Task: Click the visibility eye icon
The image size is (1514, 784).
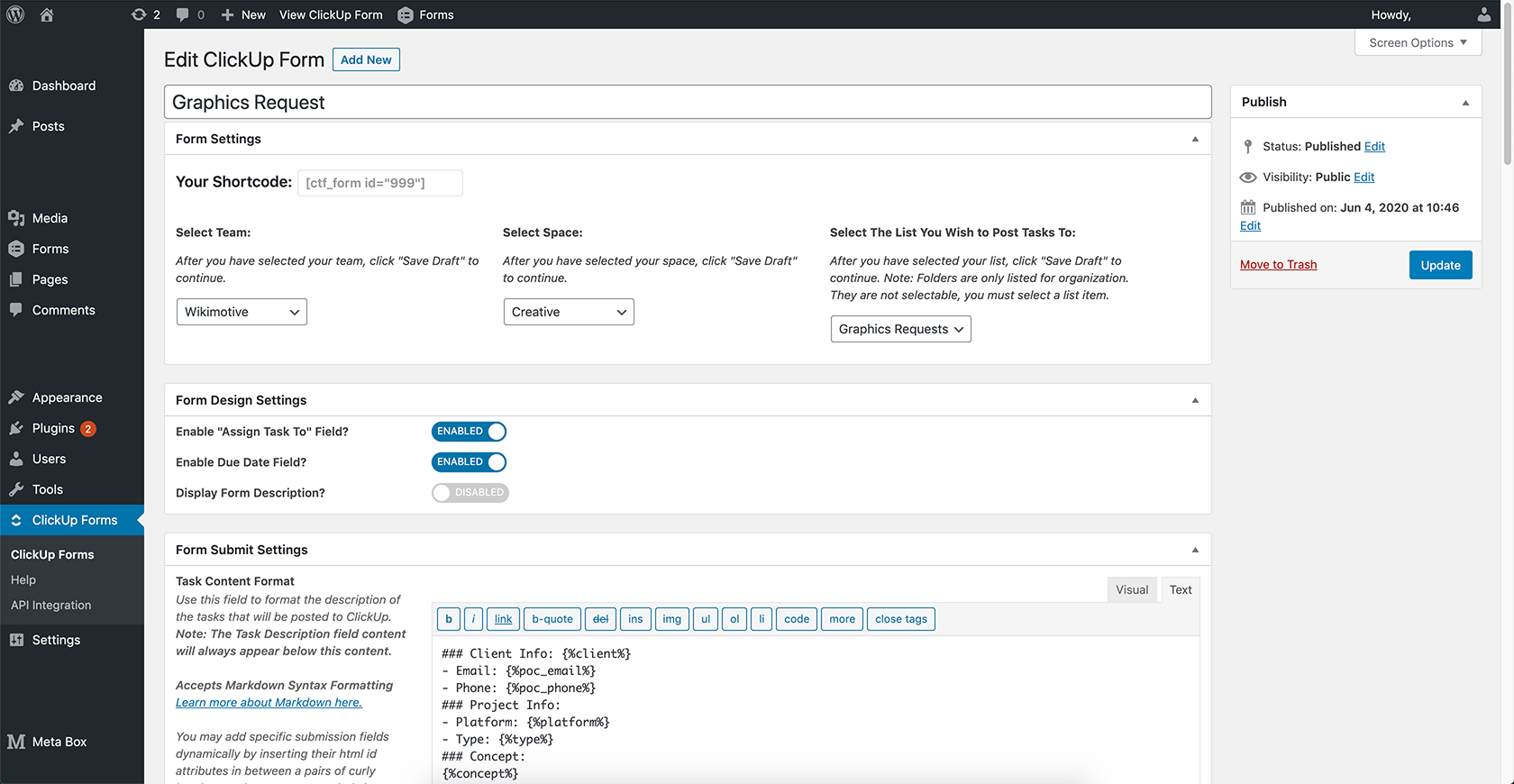Action: point(1248,177)
